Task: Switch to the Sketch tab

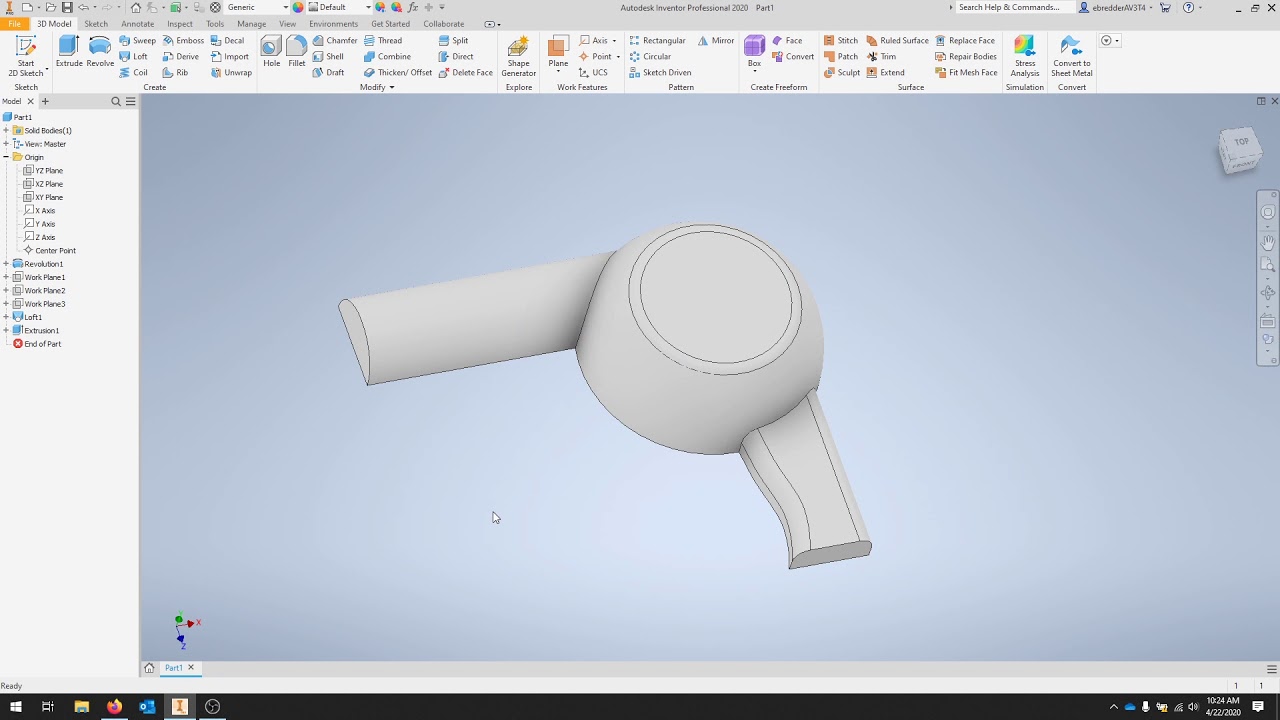Action: (96, 24)
